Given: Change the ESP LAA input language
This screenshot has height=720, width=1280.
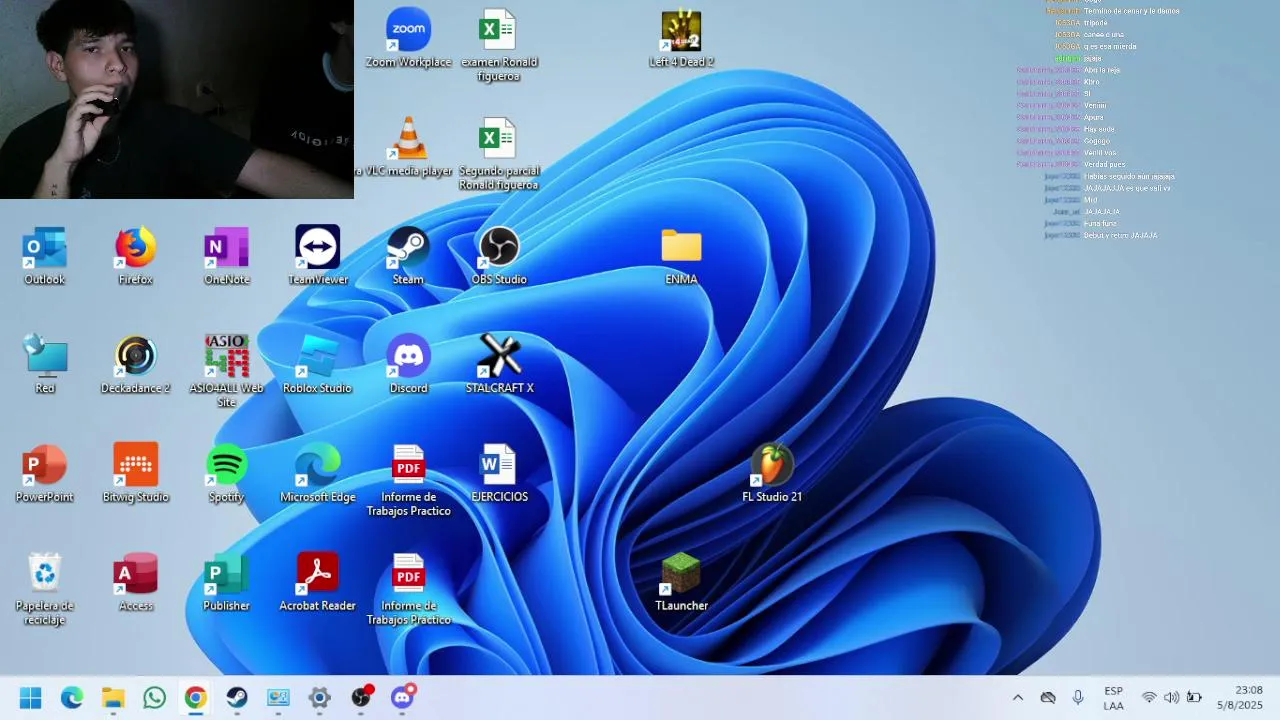Looking at the screenshot, I should 1113,698.
